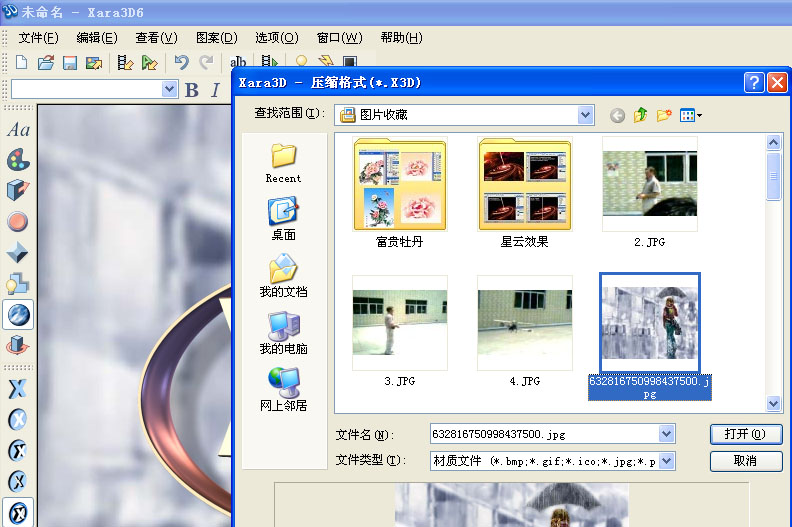This screenshot has height=527, width=792.
Task: Select the red sphere button designs tool
Action: (18, 222)
